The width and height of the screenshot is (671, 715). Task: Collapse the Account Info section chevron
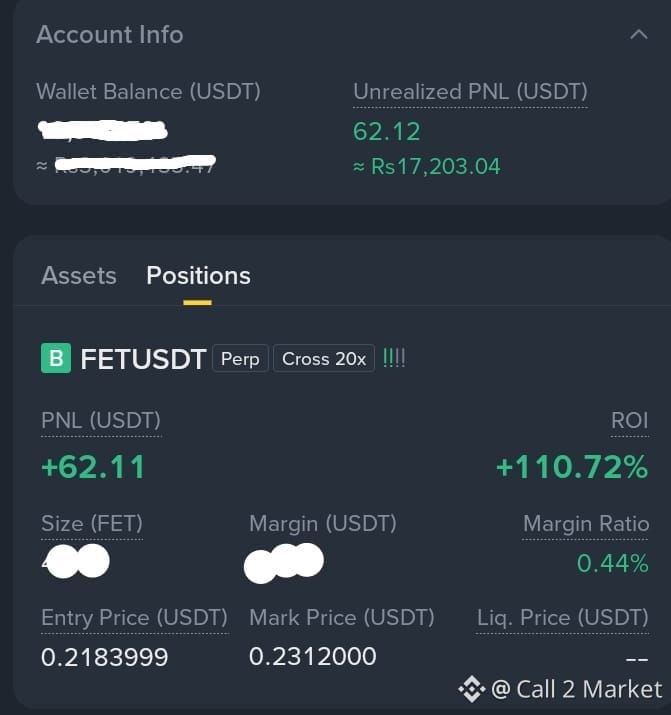[x=639, y=35]
